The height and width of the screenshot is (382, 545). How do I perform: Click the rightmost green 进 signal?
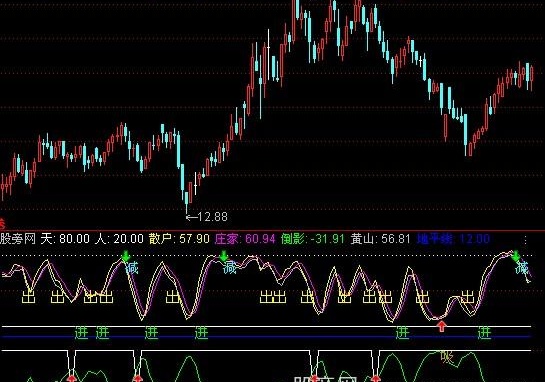[485, 333]
